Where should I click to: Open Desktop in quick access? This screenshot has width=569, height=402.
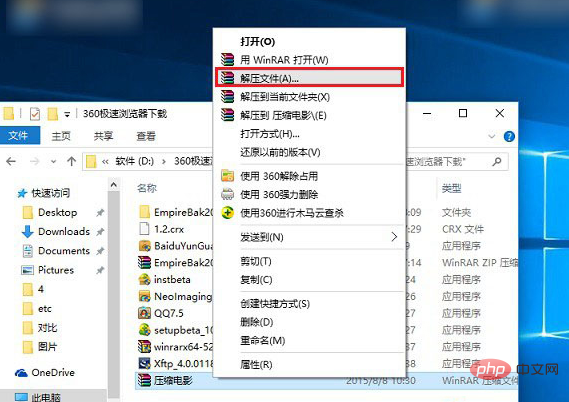point(57,212)
